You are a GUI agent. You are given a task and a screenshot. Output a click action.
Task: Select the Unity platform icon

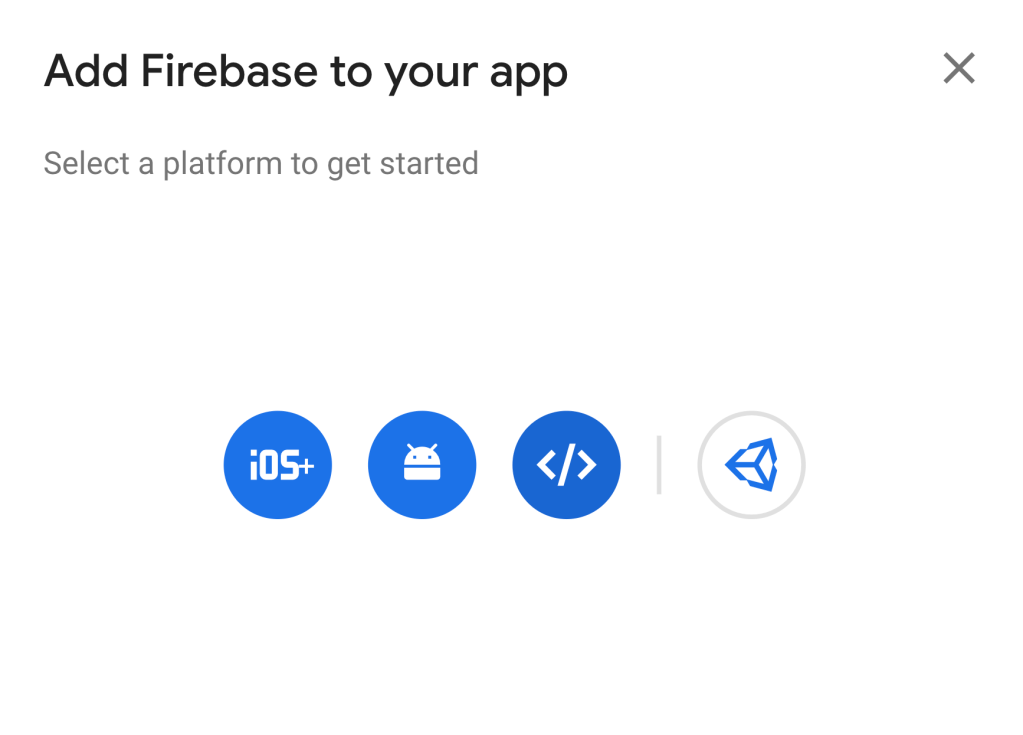[751, 465]
